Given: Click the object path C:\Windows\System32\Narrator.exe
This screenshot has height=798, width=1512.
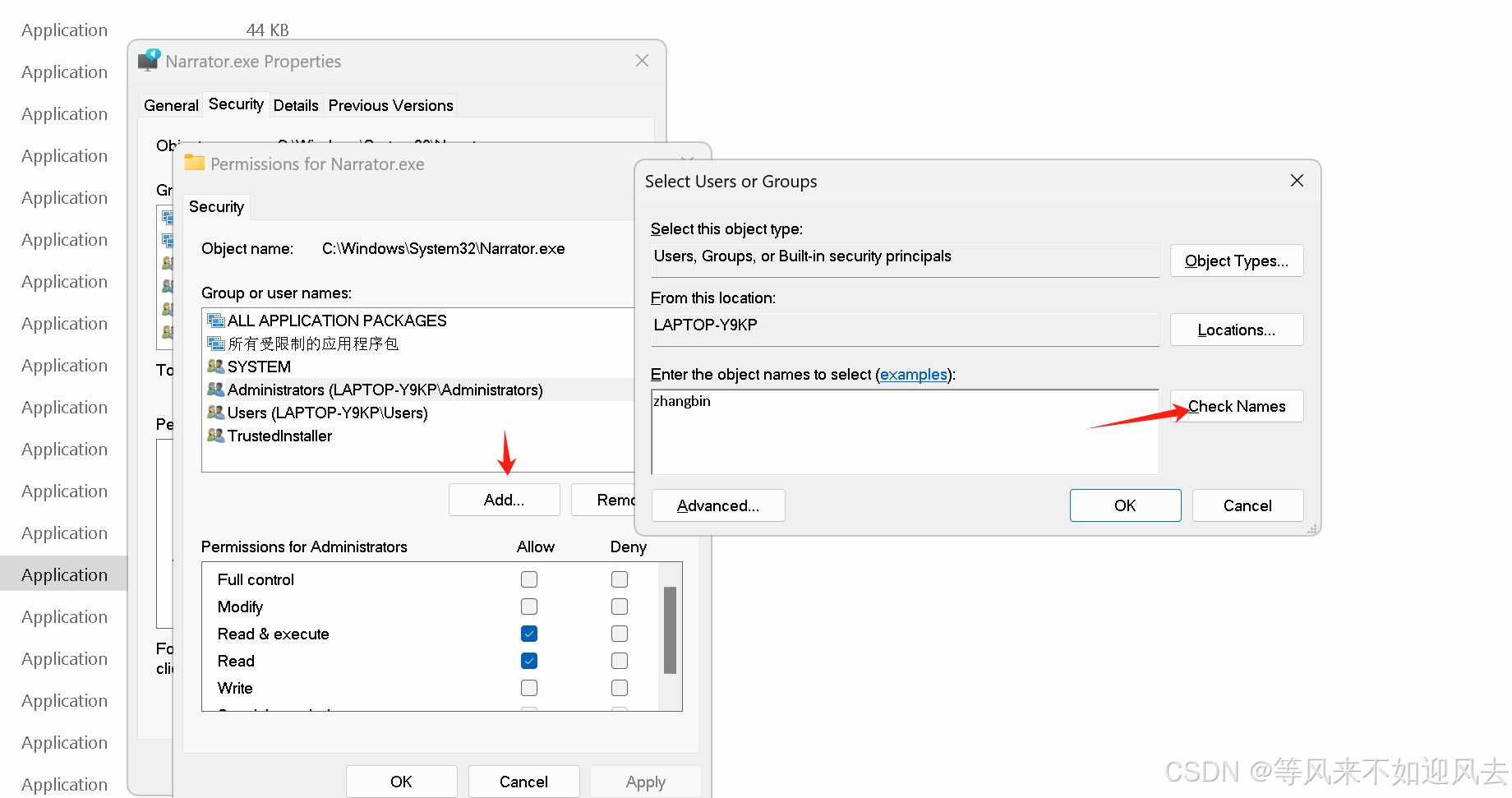Looking at the screenshot, I should (x=444, y=248).
